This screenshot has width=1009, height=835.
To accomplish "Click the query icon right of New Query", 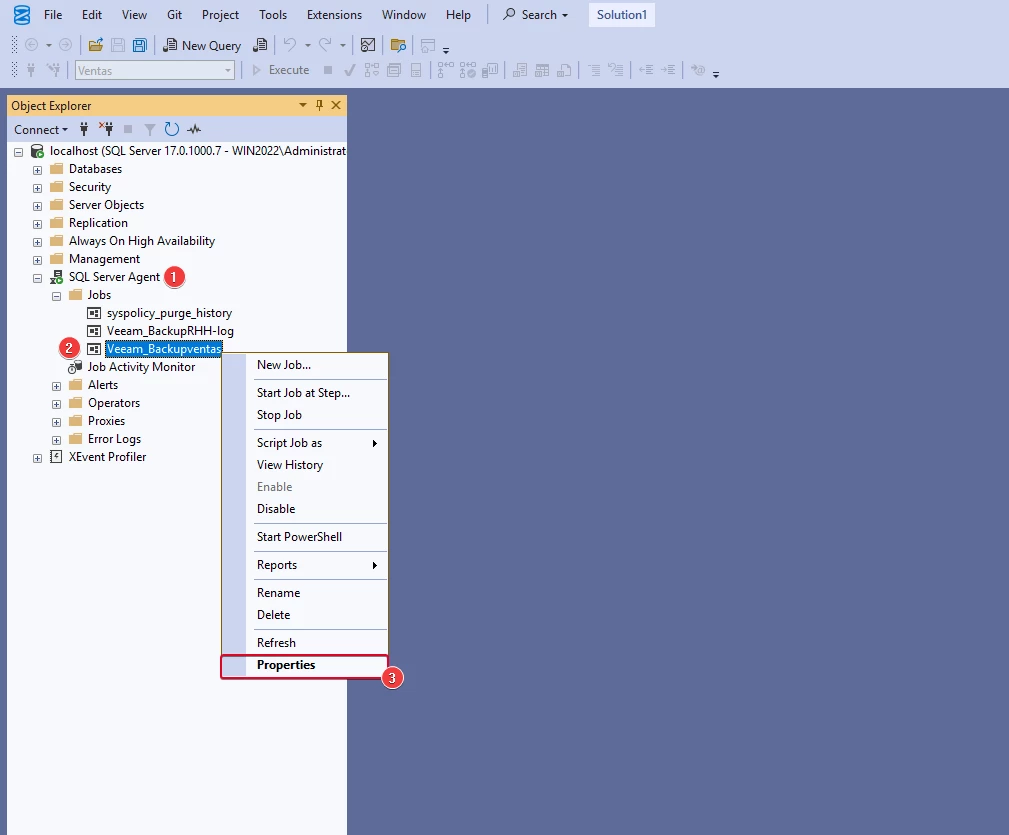I will tap(260, 45).
